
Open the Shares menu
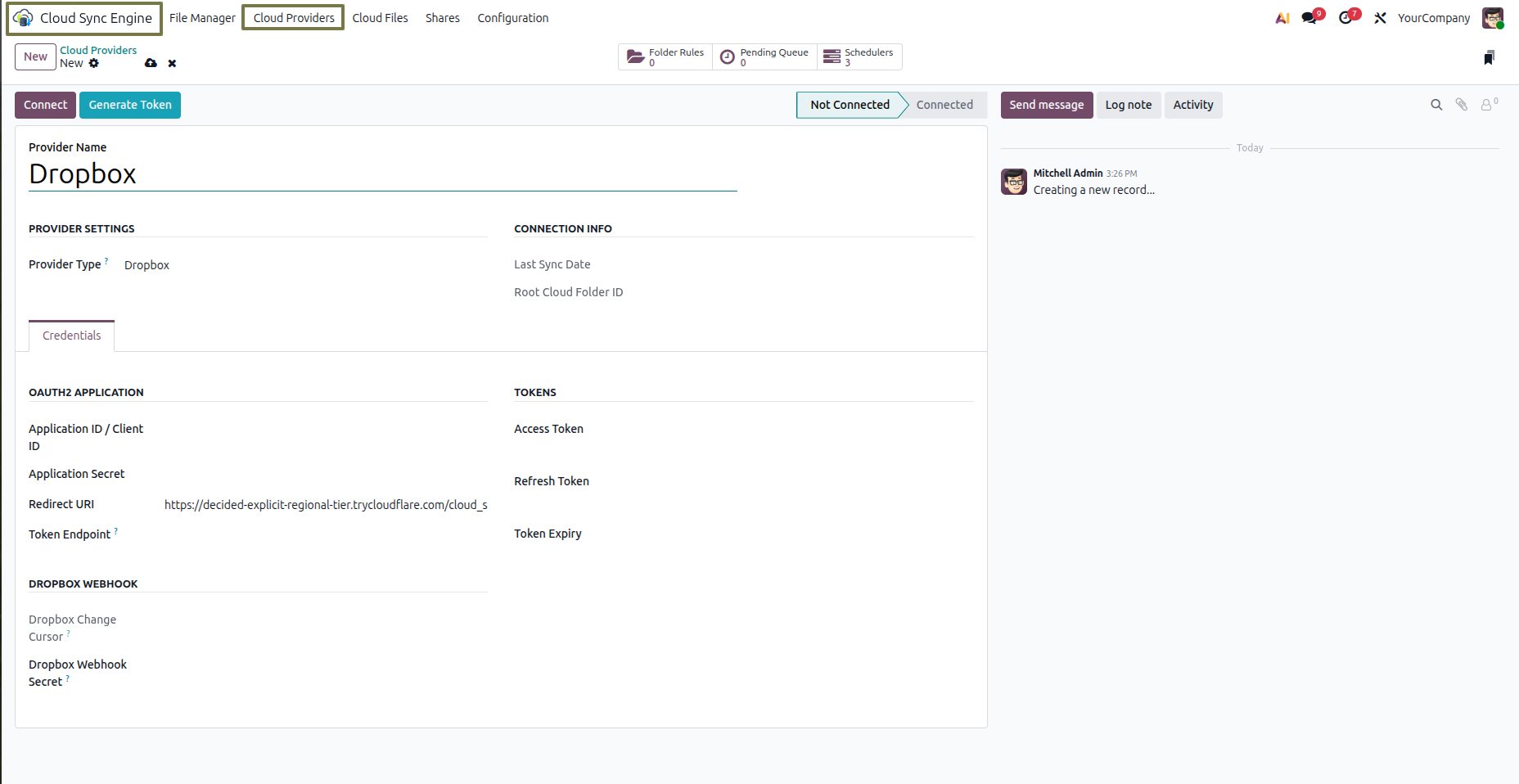[x=442, y=18]
